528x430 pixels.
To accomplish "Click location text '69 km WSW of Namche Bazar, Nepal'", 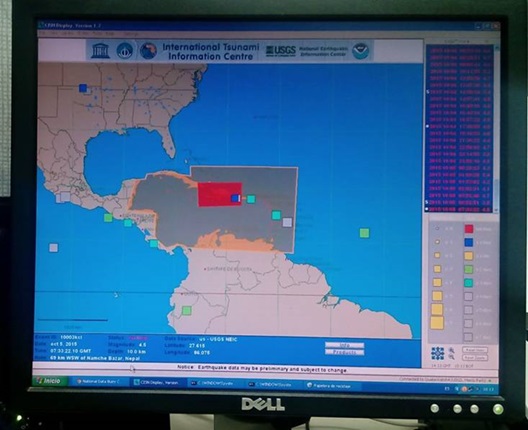I will point(95,358).
